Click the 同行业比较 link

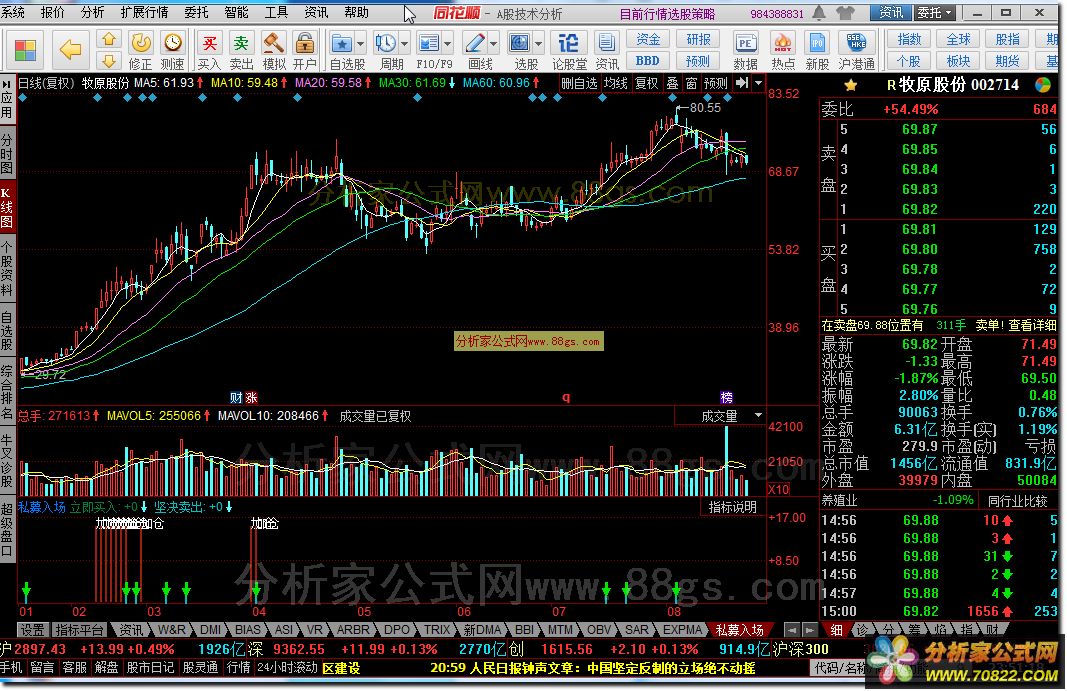1017,501
